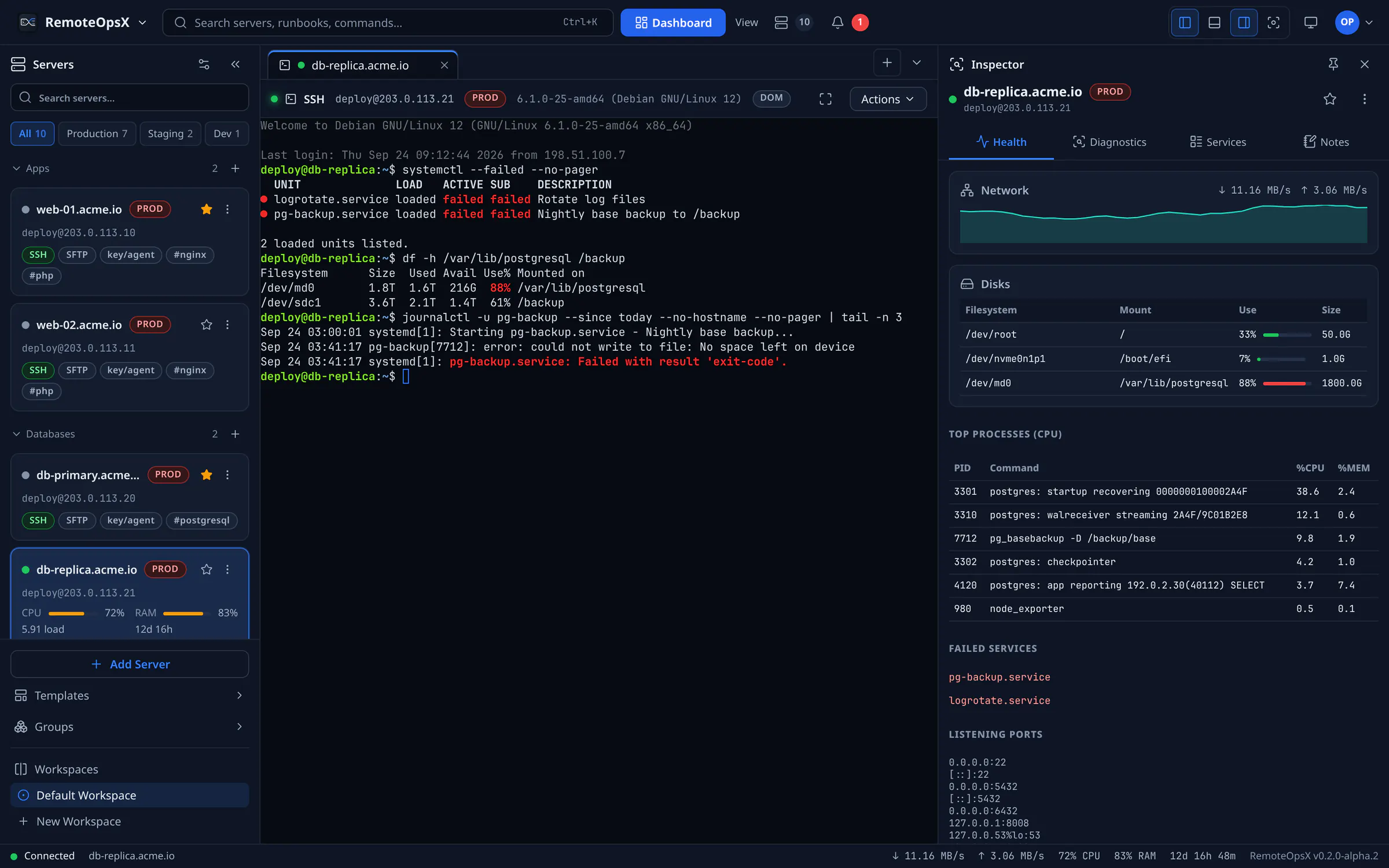Click the /dev/md0 disk usage bar
Image resolution: width=1389 pixels, height=868 pixels.
1286,384
